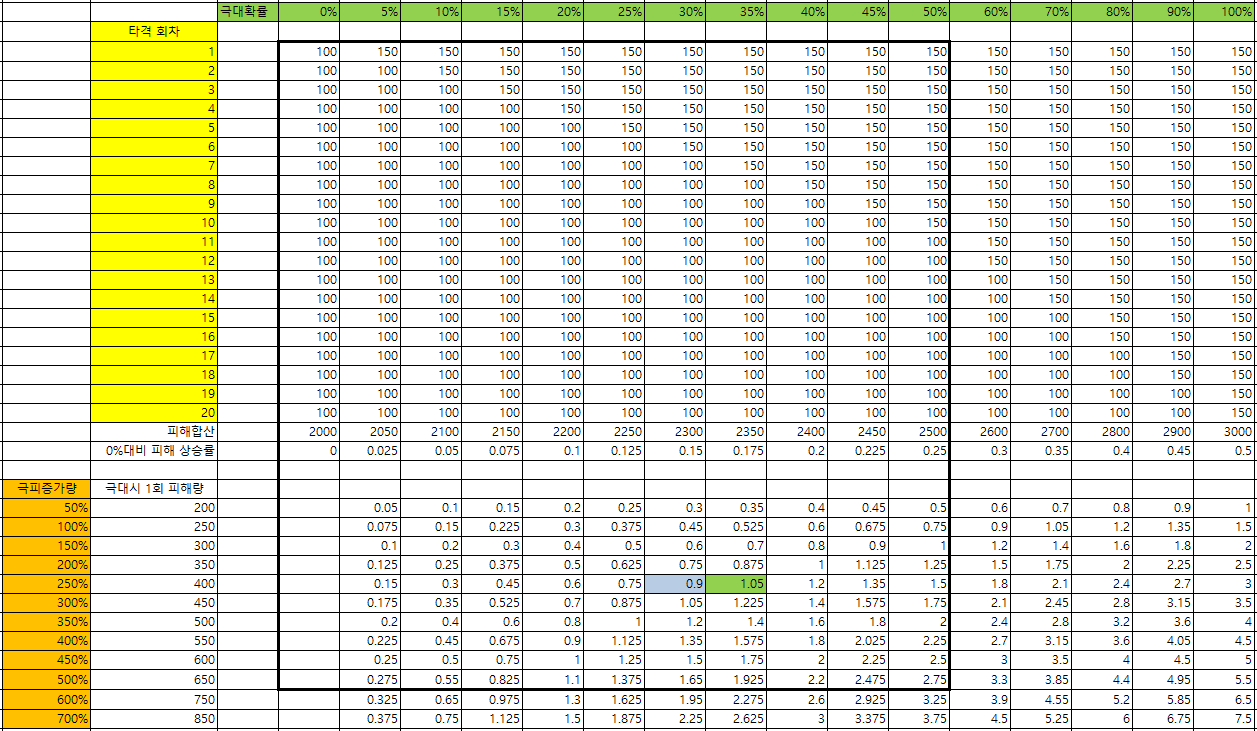1257x731 pixels.
Task: Click the cell with value 1.925
Action: (x=736, y=679)
